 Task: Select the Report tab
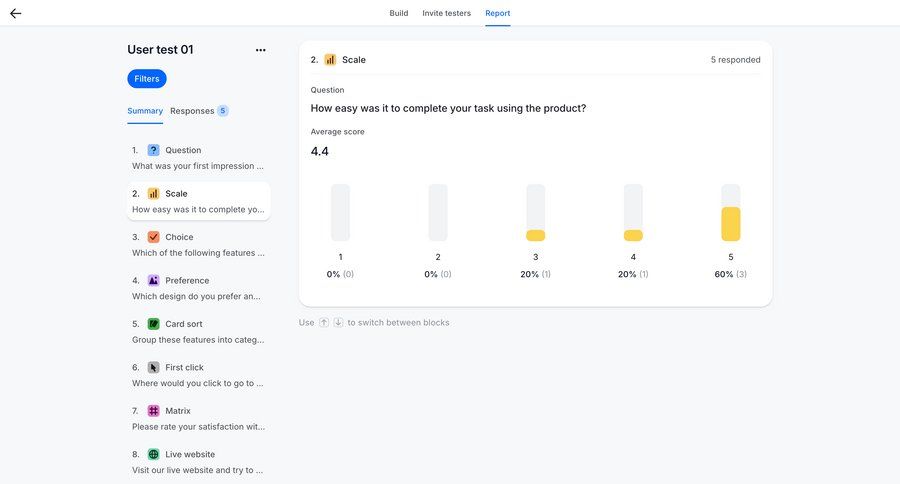tap(497, 13)
